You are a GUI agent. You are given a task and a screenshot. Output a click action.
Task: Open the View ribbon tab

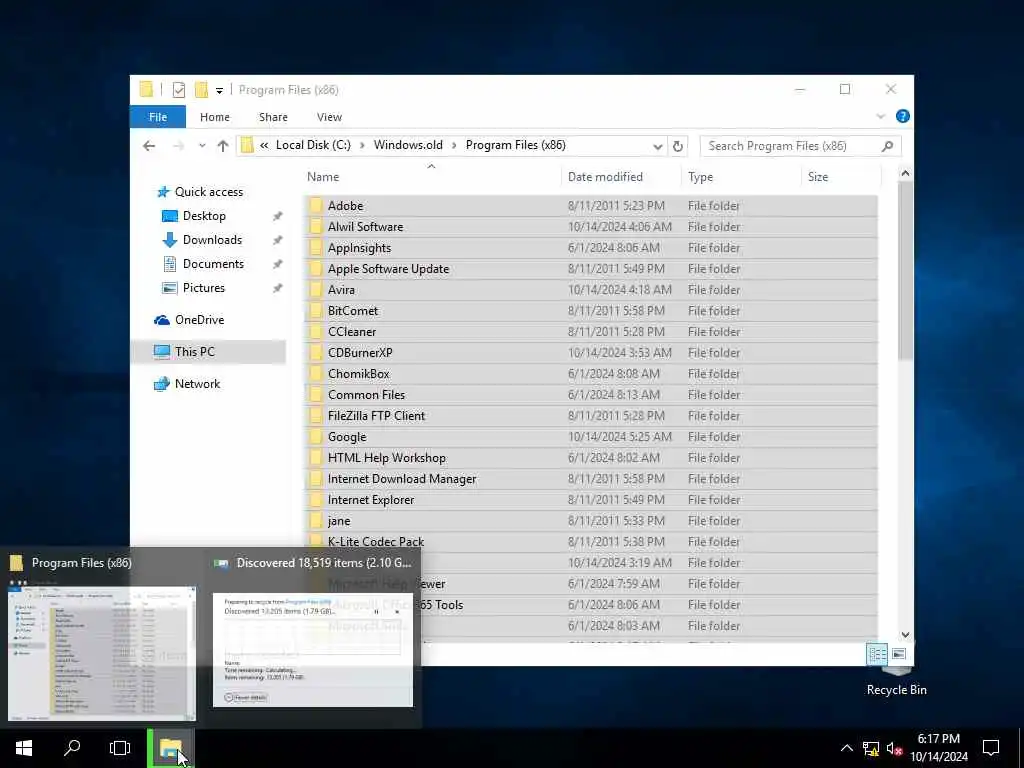[329, 117]
